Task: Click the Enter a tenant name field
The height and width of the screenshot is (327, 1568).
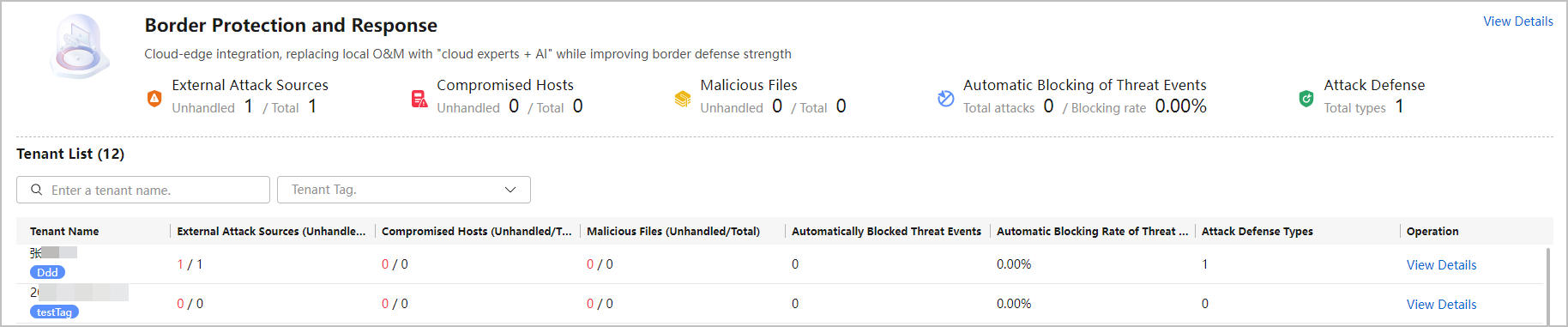Action: tap(143, 190)
